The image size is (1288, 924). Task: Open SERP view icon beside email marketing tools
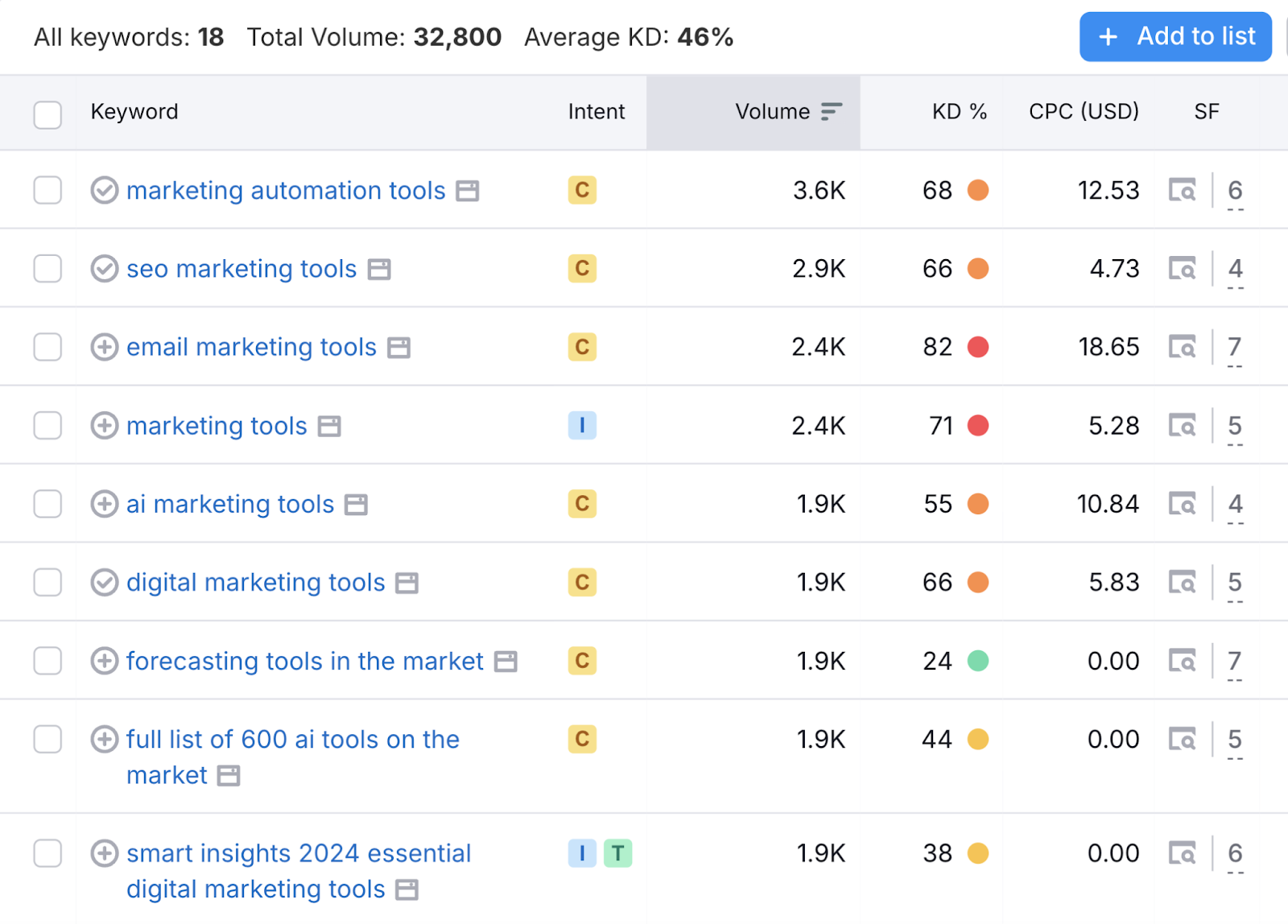click(x=1181, y=347)
